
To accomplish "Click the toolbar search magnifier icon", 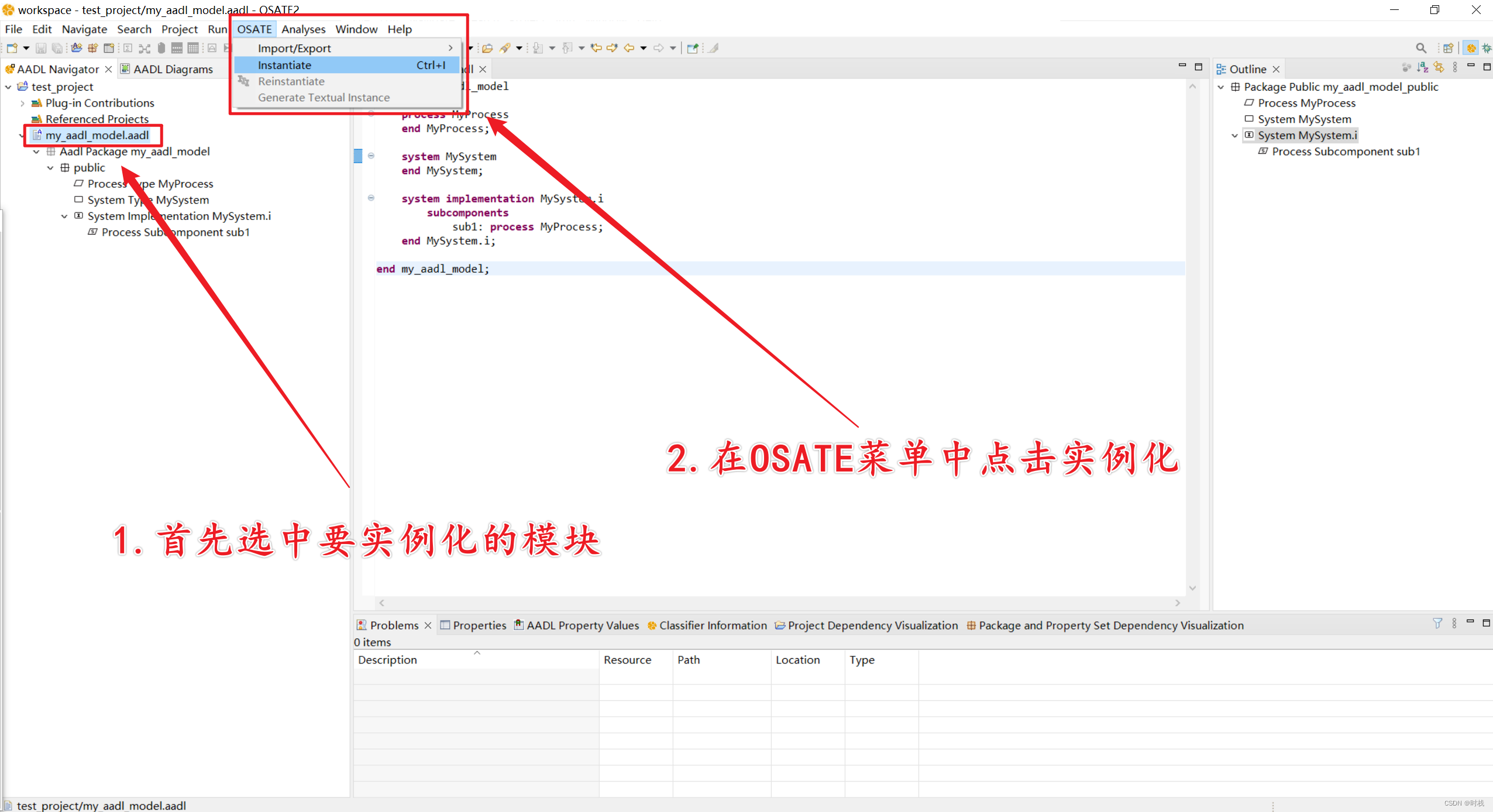I will (x=1420, y=48).
